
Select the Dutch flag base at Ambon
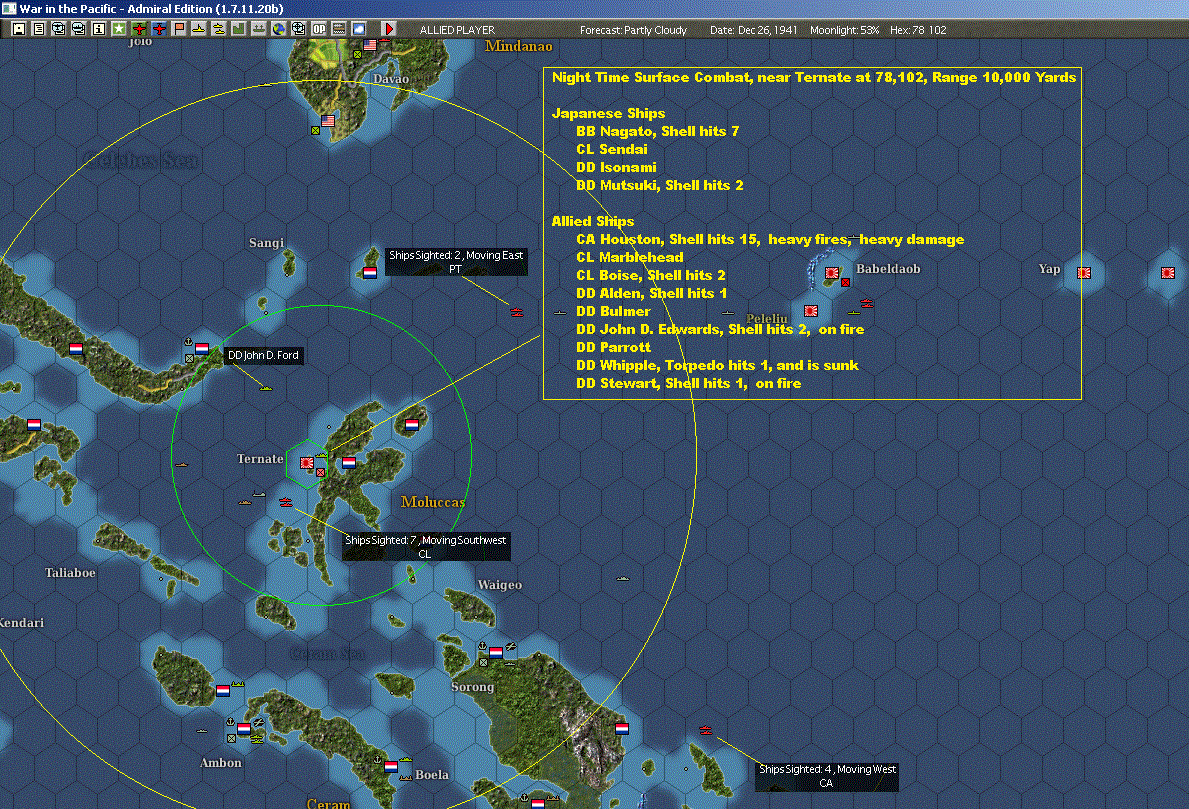(243, 729)
